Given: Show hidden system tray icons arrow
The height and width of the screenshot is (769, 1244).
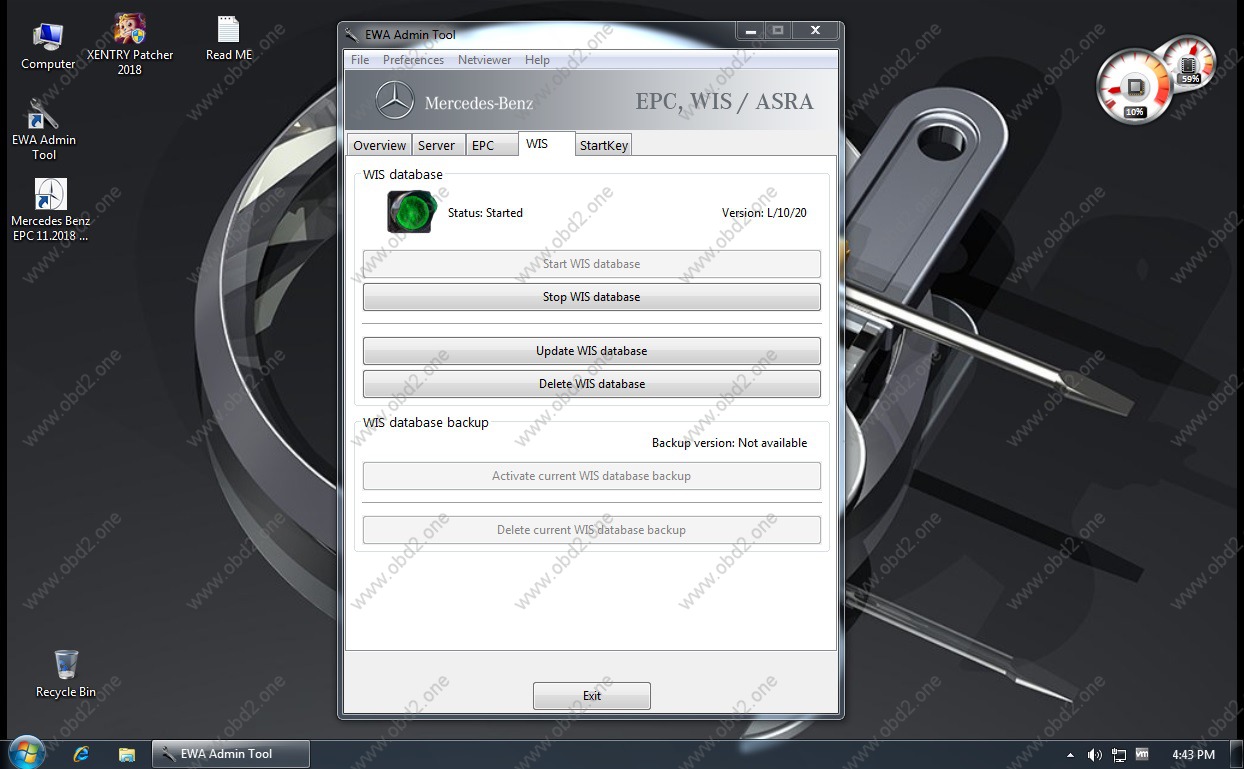Looking at the screenshot, I should pyautogui.click(x=1071, y=755).
